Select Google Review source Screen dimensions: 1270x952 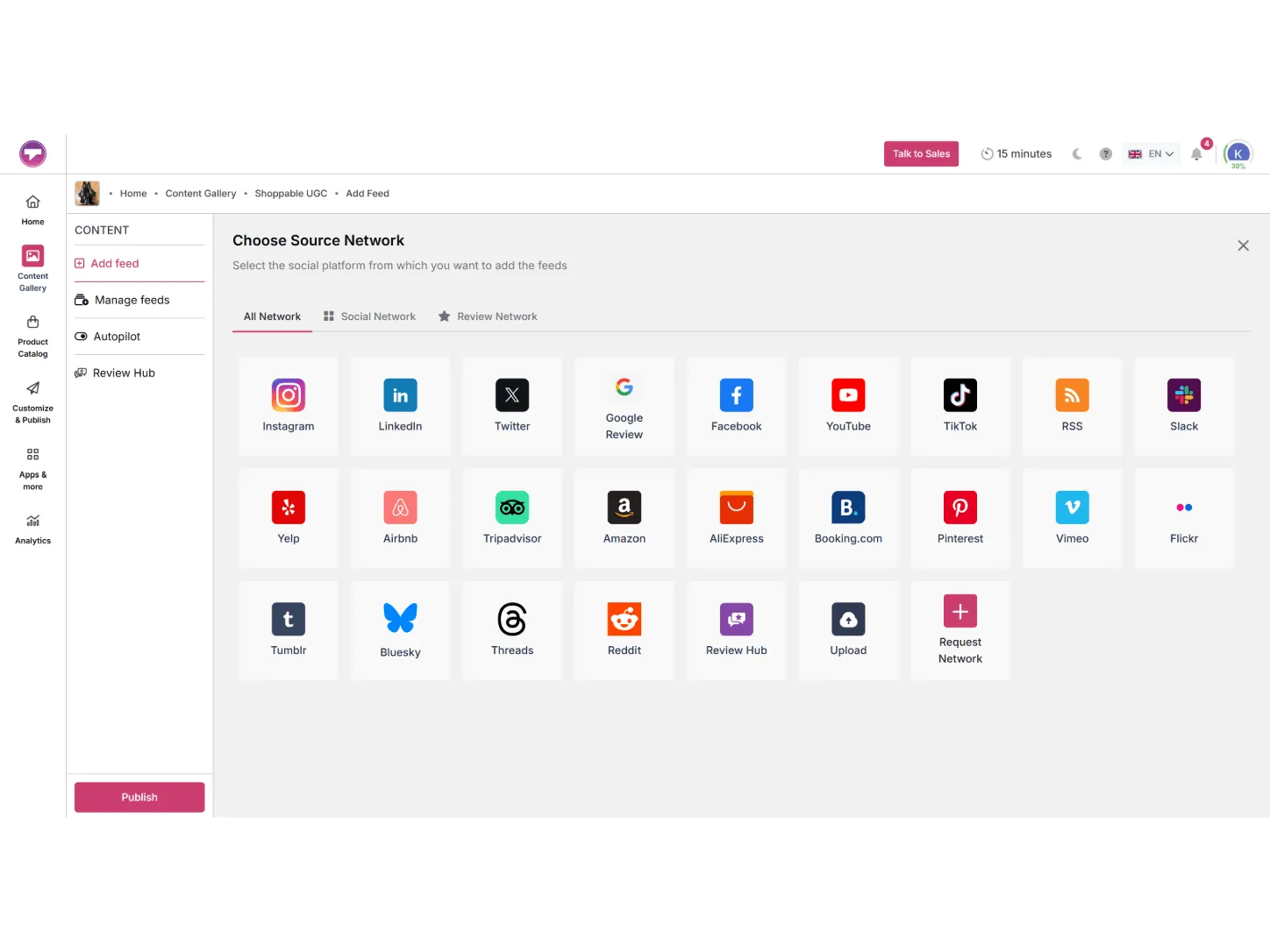pos(624,407)
